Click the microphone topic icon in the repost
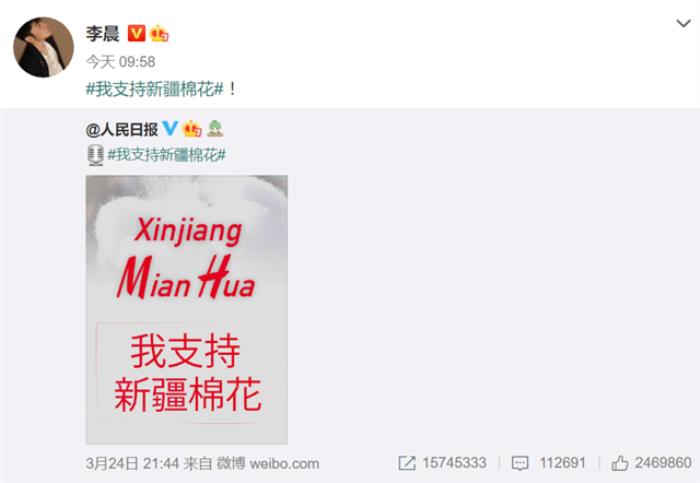700x483 pixels. (x=95, y=155)
